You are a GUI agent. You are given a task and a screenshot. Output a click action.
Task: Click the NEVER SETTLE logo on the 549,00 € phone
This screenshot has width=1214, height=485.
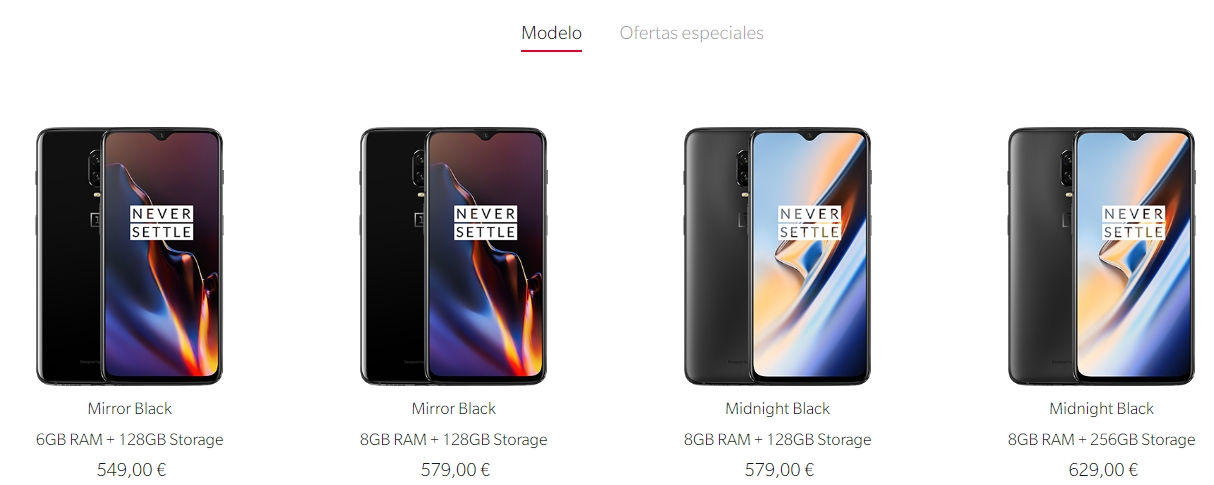pyautogui.click(x=162, y=223)
